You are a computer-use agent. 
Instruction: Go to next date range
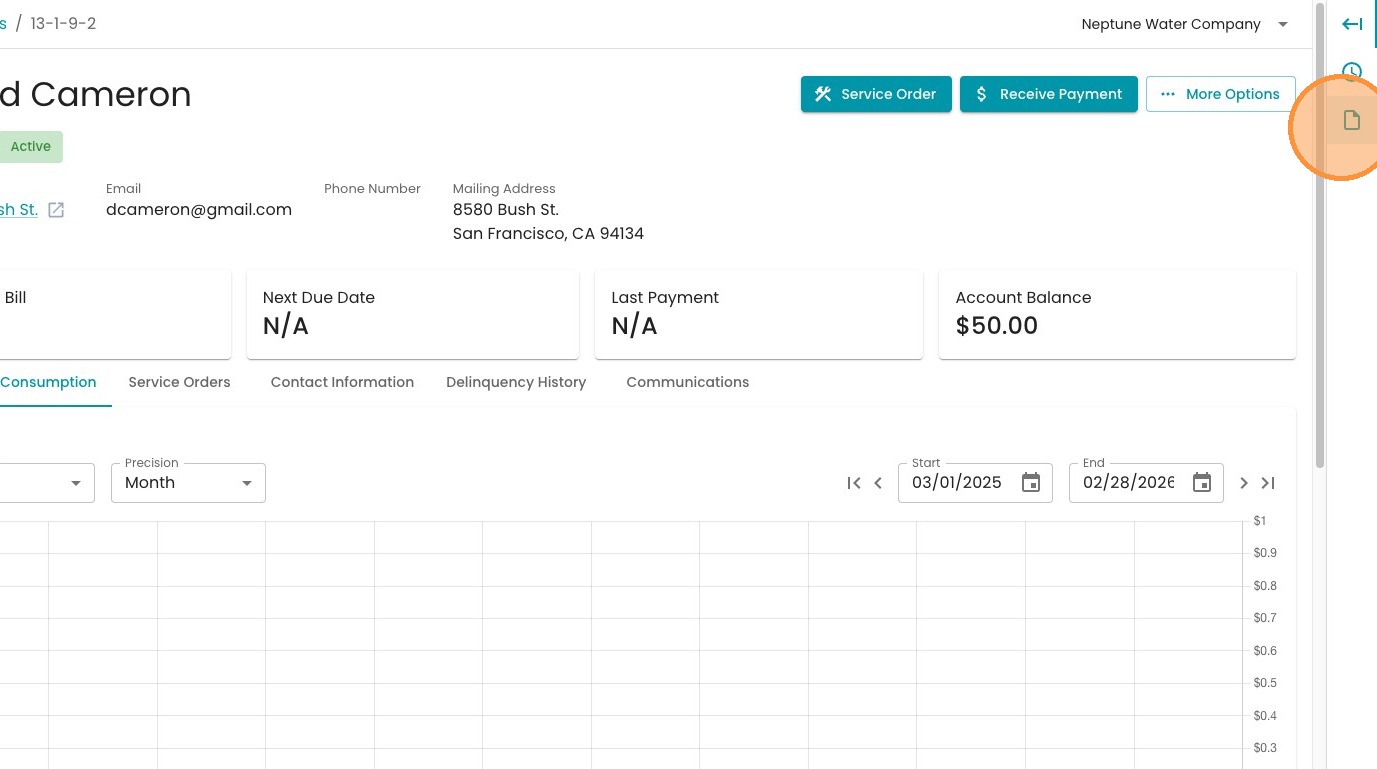tap(1244, 483)
